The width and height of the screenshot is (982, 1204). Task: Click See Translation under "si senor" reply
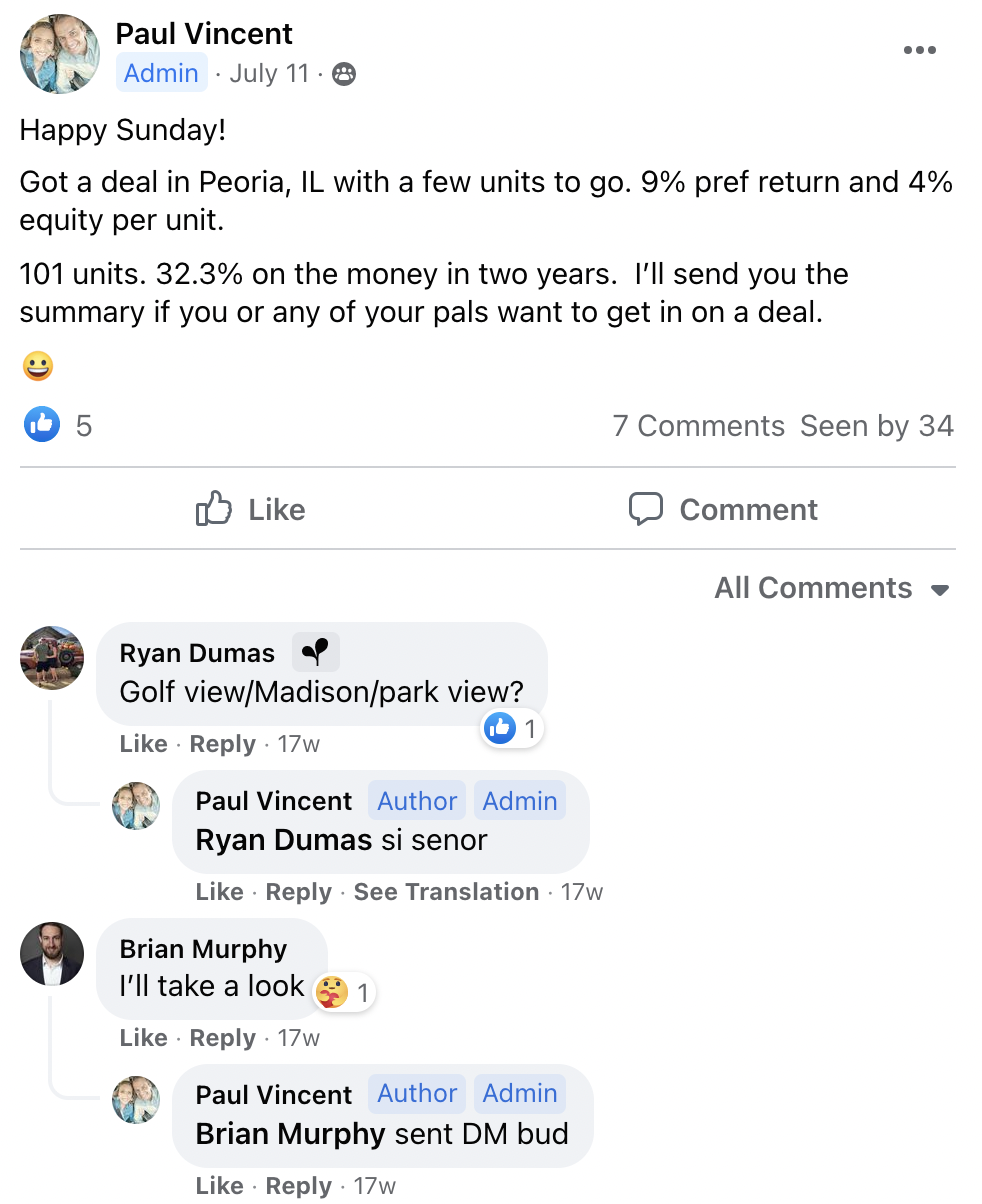coord(446,892)
